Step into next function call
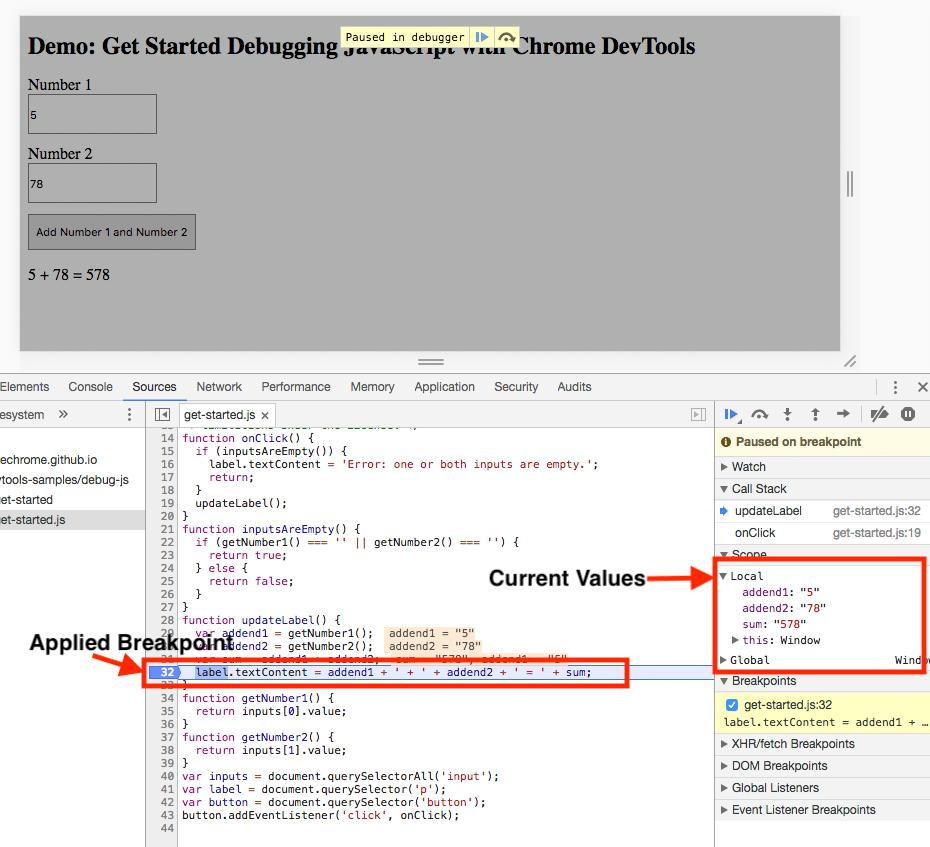The width and height of the screenshot is (930, 847). click(x=788, y=414)
